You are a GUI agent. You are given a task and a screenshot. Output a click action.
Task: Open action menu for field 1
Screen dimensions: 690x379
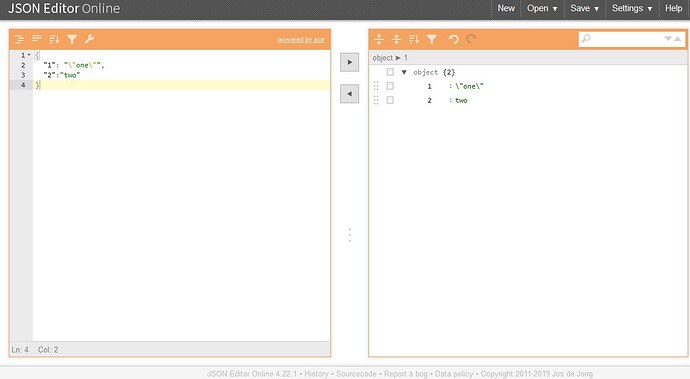[x=390, y=86]
